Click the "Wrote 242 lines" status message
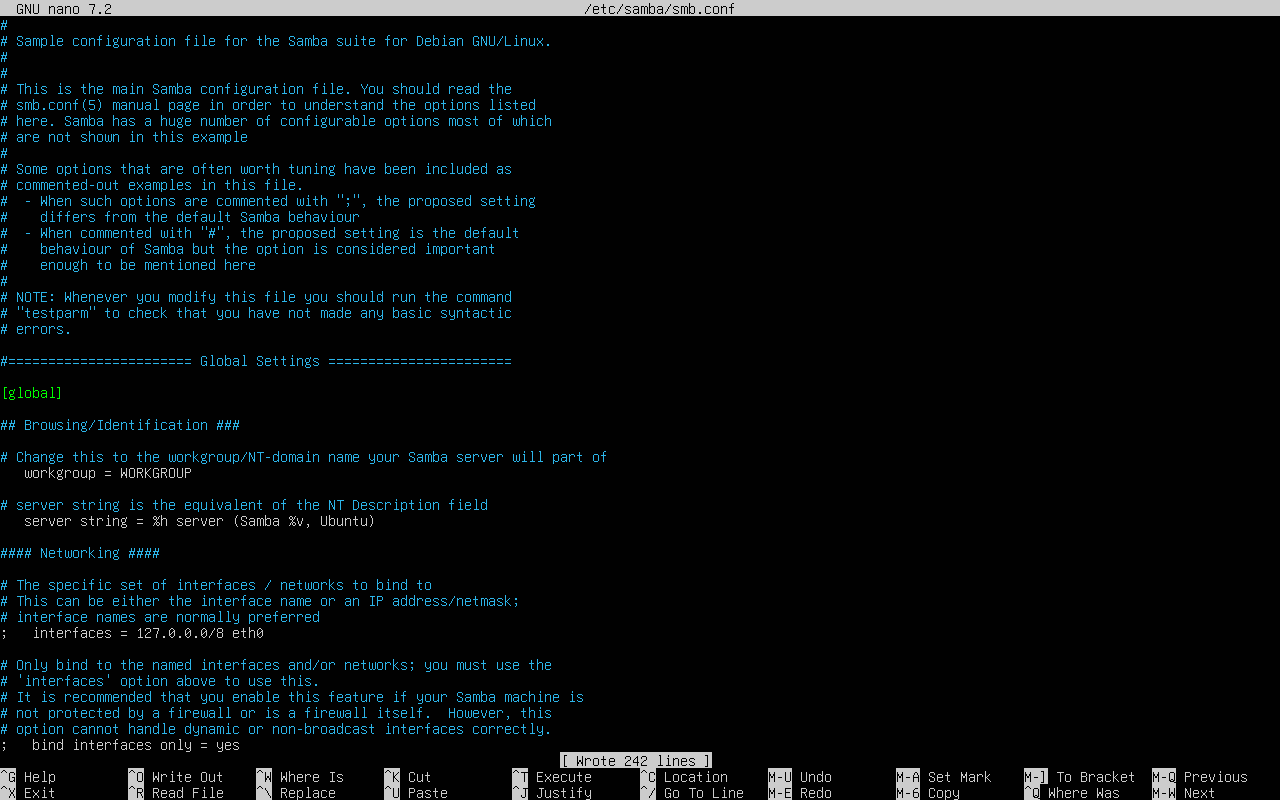The width and height of the screenshot is (1280, 800). click(636, 761)
